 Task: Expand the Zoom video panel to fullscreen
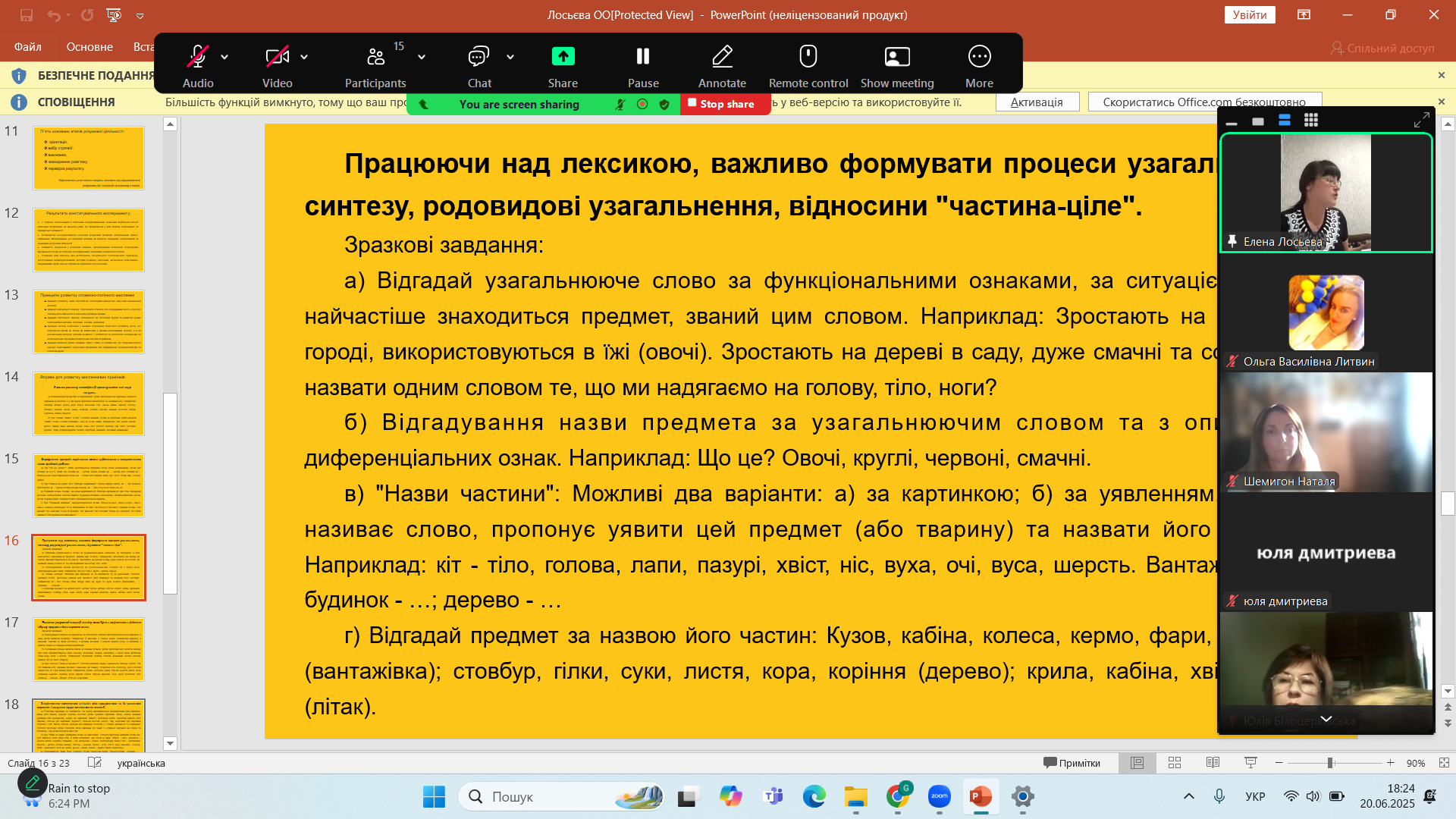(x=1421, y=121)
